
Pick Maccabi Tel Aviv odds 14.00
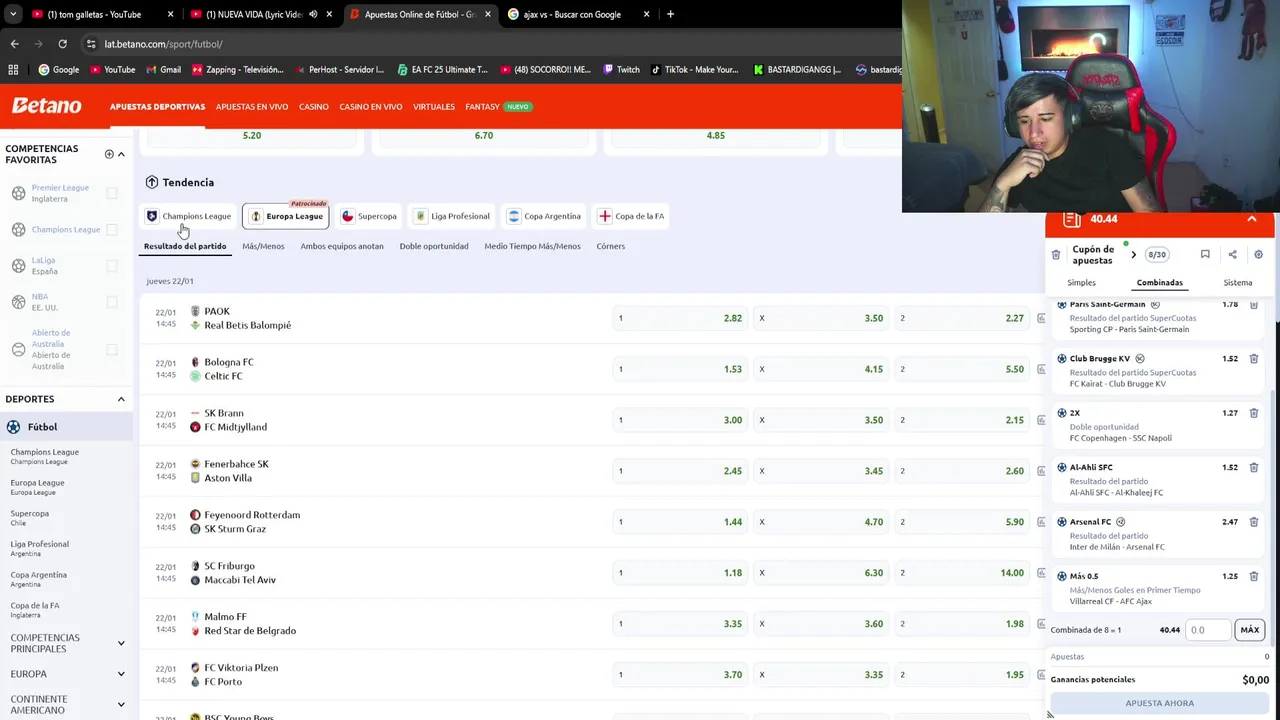point(962,573)
